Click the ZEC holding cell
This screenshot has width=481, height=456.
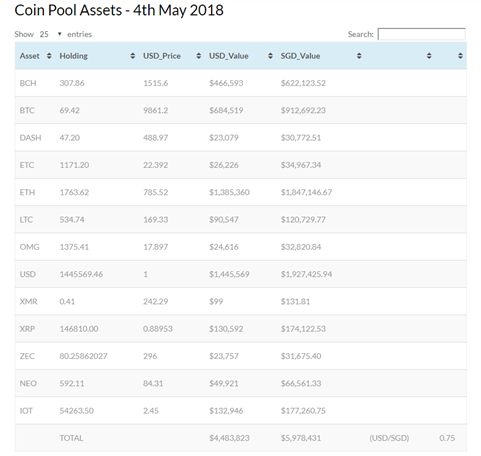click(x=84, y=356)
